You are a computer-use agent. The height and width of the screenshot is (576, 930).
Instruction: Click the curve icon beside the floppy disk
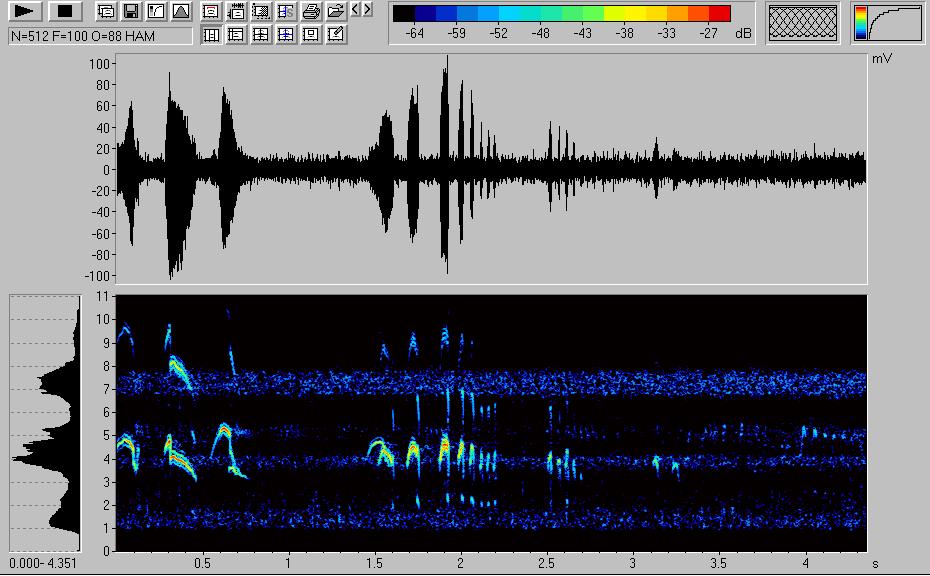[x=155, y=12]
